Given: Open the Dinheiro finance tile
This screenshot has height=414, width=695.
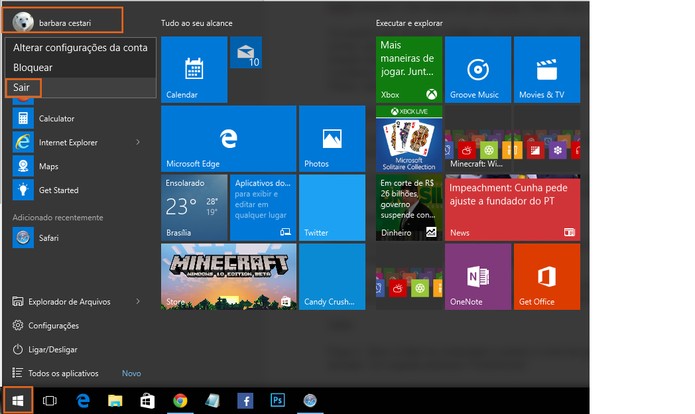Looking at the screenshot, I should (409, 207).
